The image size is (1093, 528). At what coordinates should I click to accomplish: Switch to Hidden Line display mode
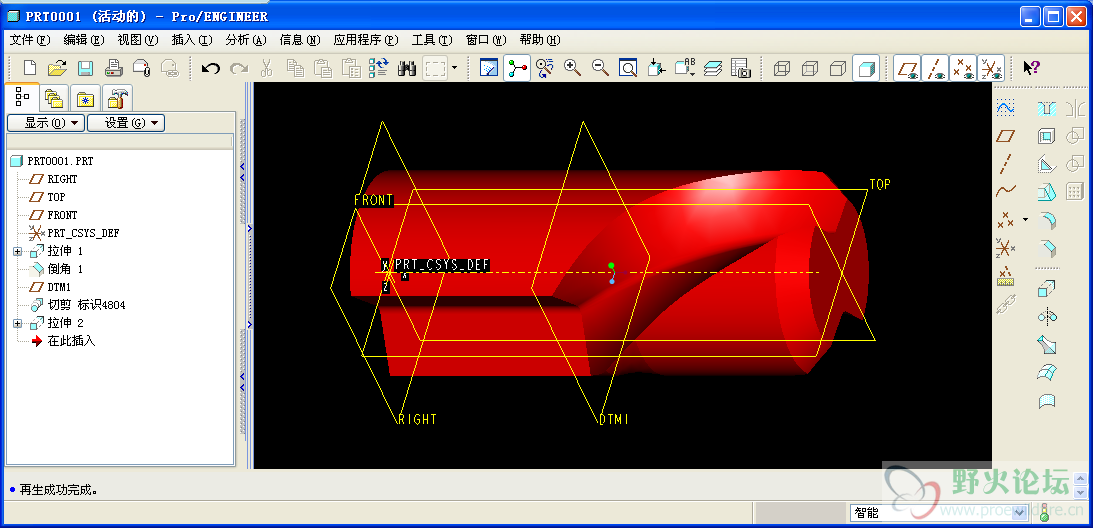click(810, 68)
